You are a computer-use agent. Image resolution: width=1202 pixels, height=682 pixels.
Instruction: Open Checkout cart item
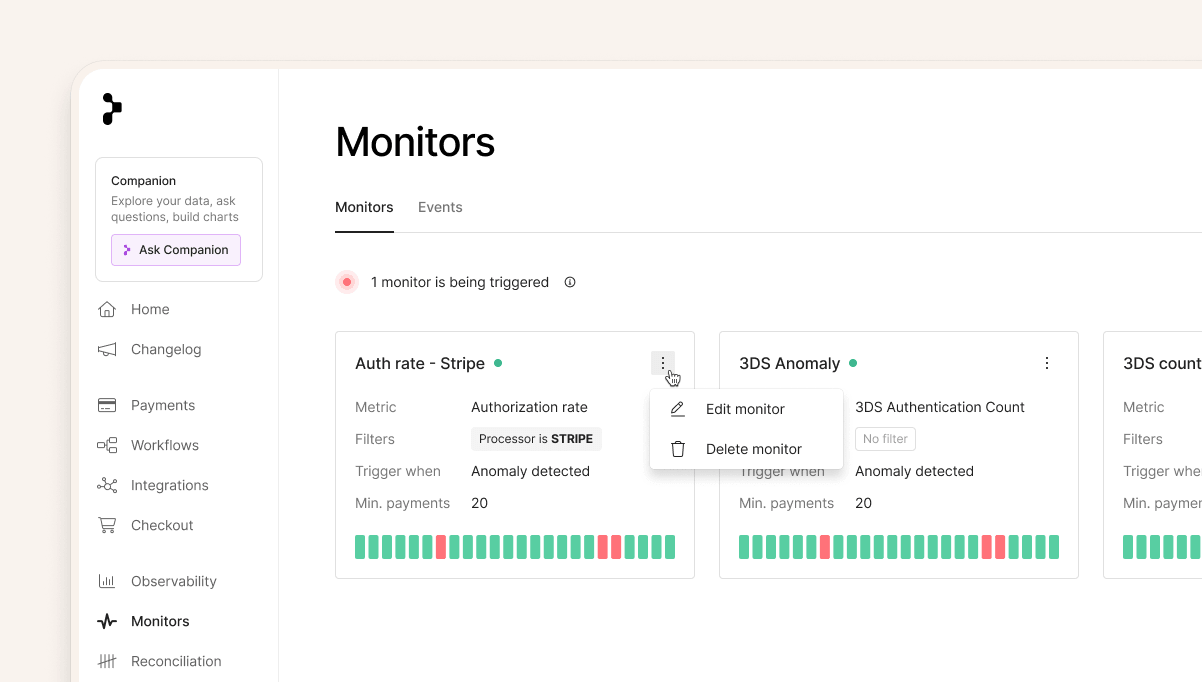pyautogui.click(x=145, y=525)
